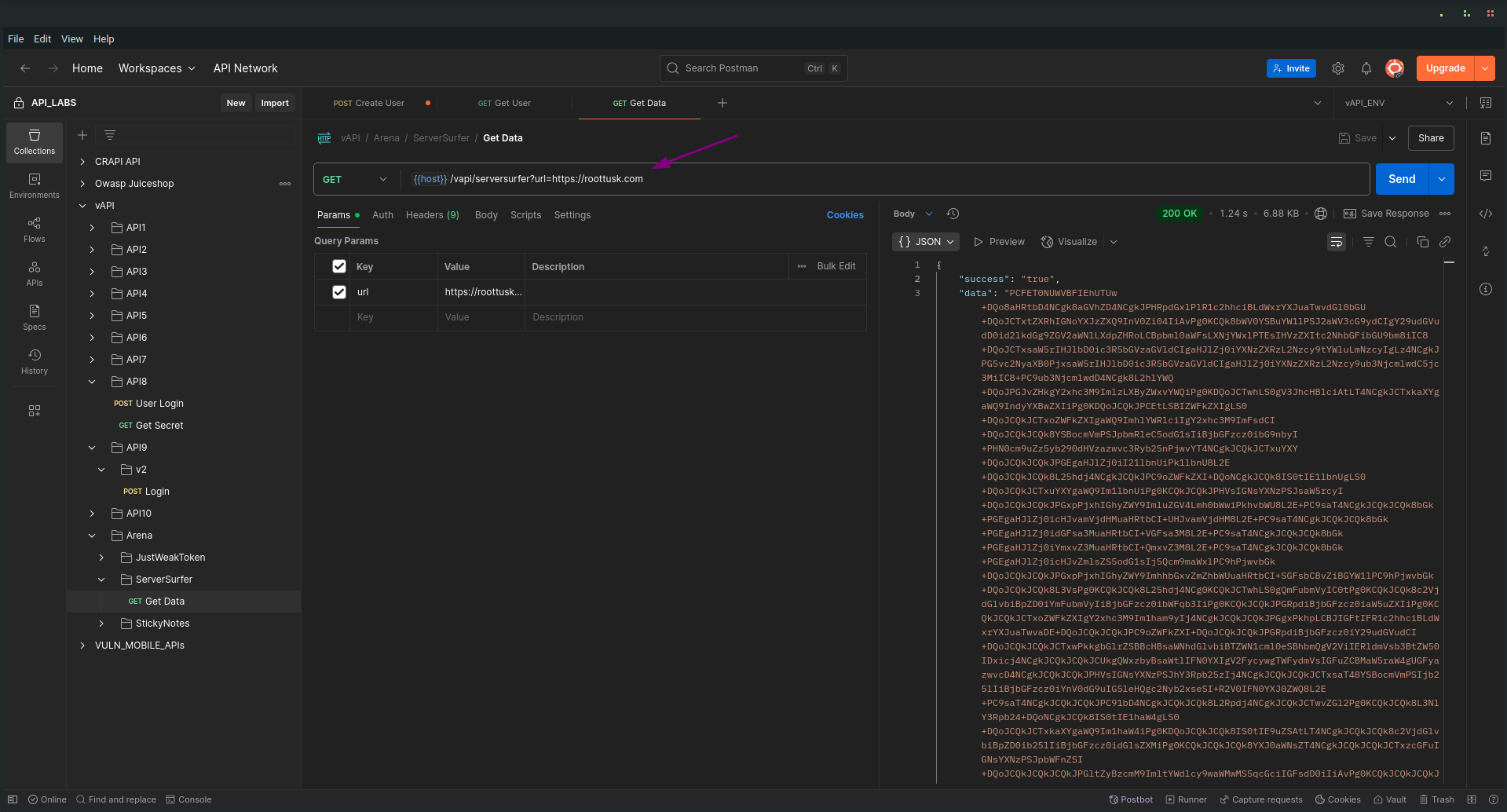Open the Specs sidebar panel
Image resolution: width=1507 pixels, height=812 pixels.
tap(35, 318)
